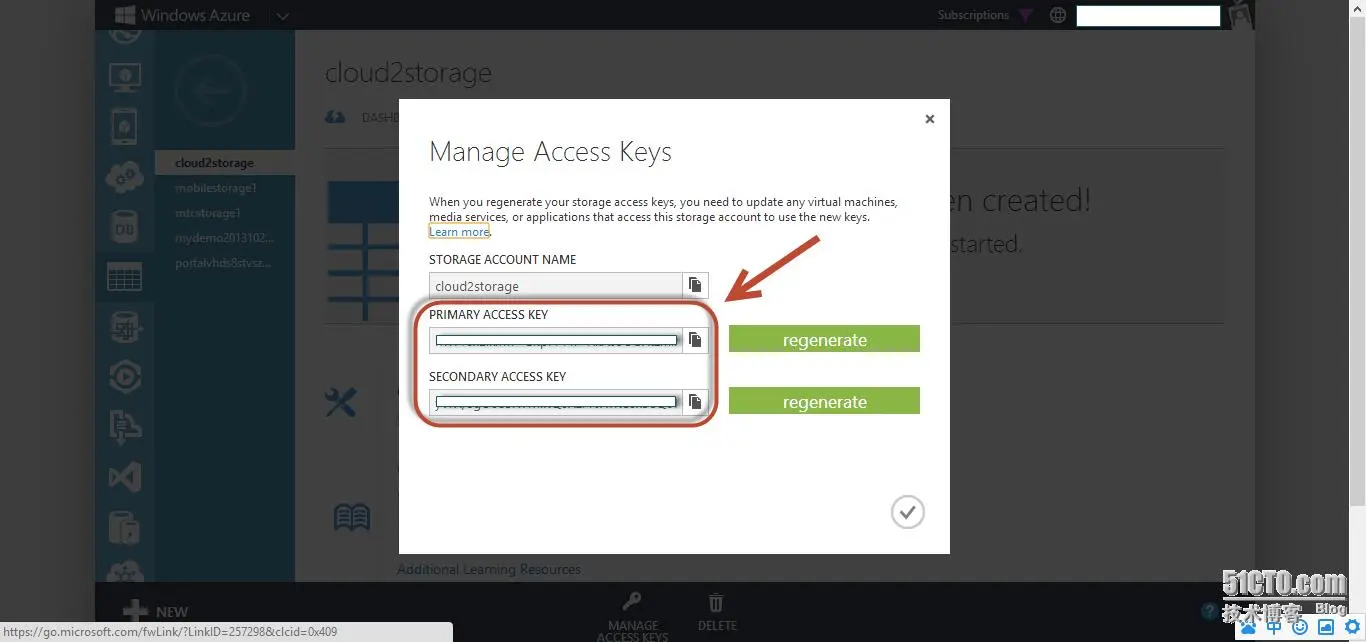Open the Subscriptions filter
Screen dimensions: 1366x642
(985, 15)
